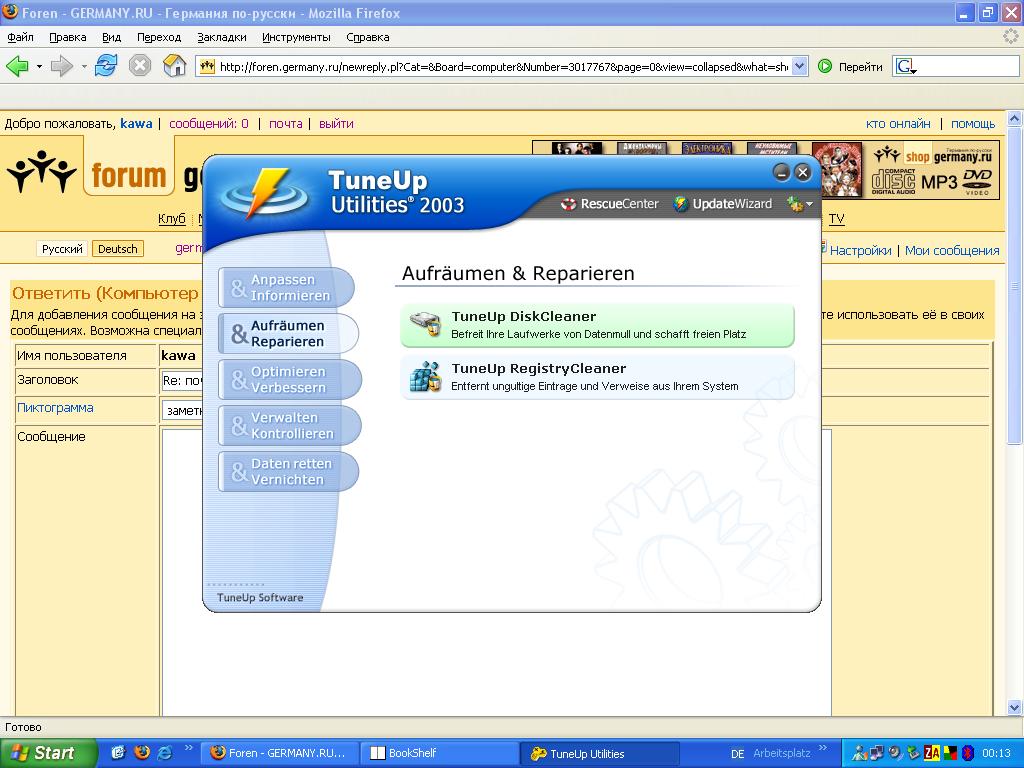The height and width of the screenshot is (768, 1024).
Task: Select the Verwalten & Kontrollieren category
Action: coord(289,425)
